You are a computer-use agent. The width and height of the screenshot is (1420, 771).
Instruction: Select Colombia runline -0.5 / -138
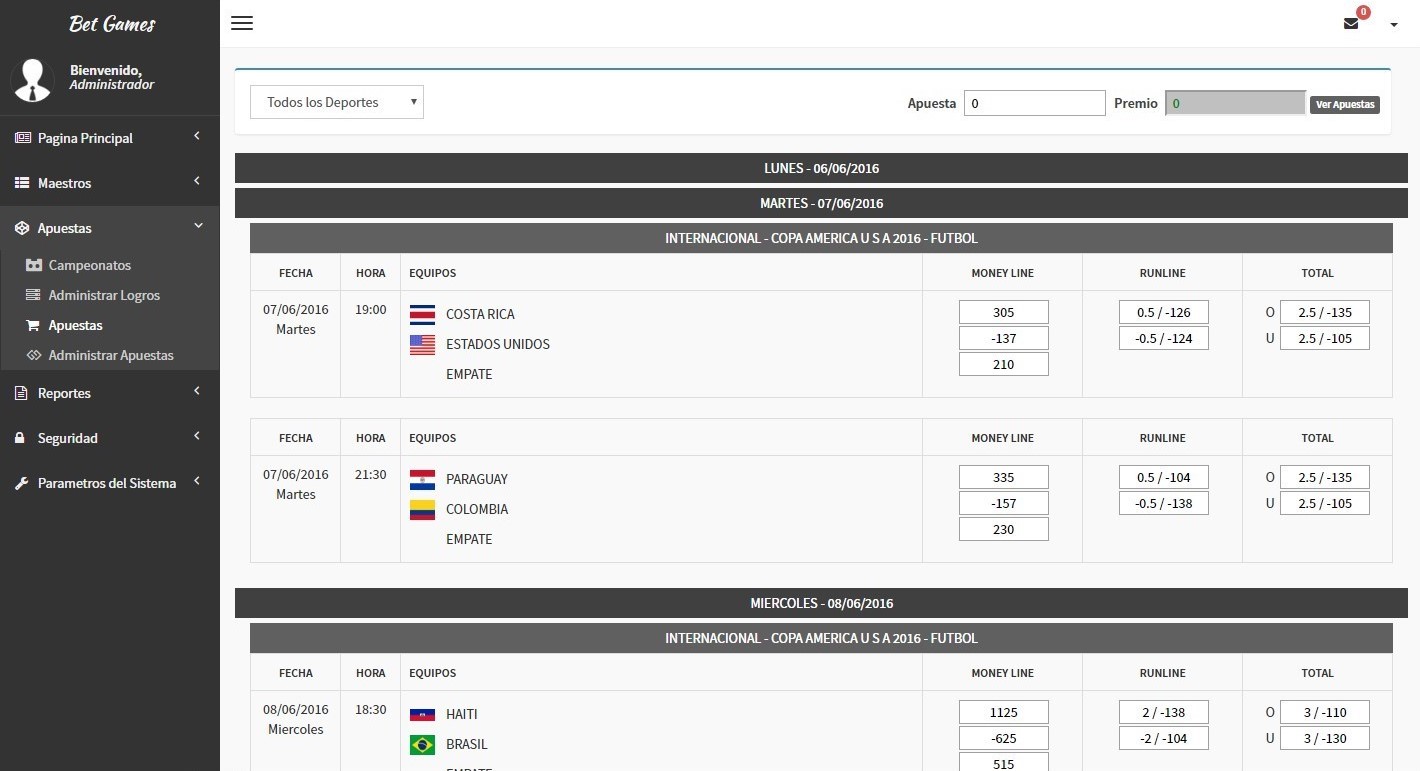(x=1163, y=503)
